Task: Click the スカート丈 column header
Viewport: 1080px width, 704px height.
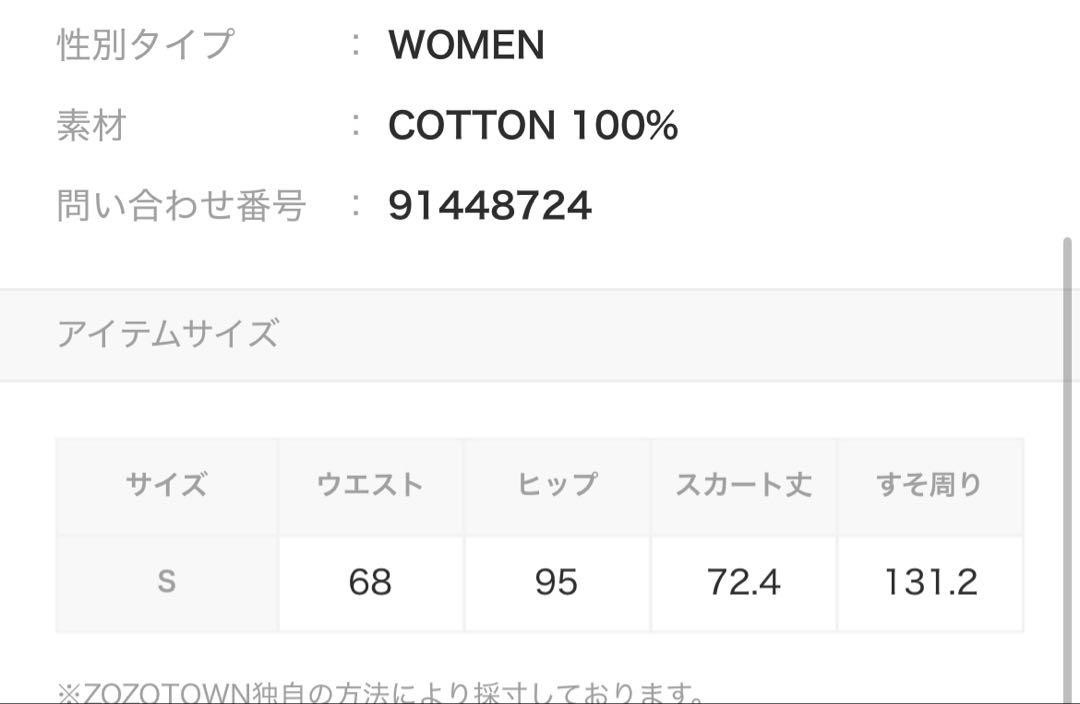Action: [x=743, y=485]
